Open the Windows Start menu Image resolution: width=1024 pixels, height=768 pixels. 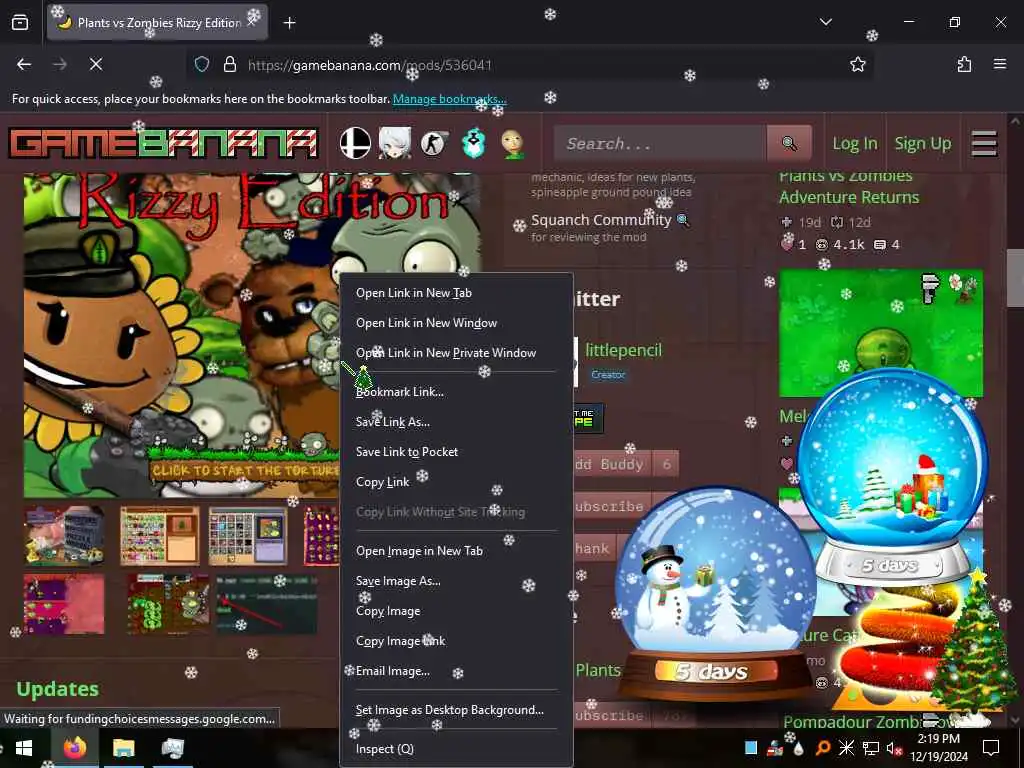click(x=24, y=748)
